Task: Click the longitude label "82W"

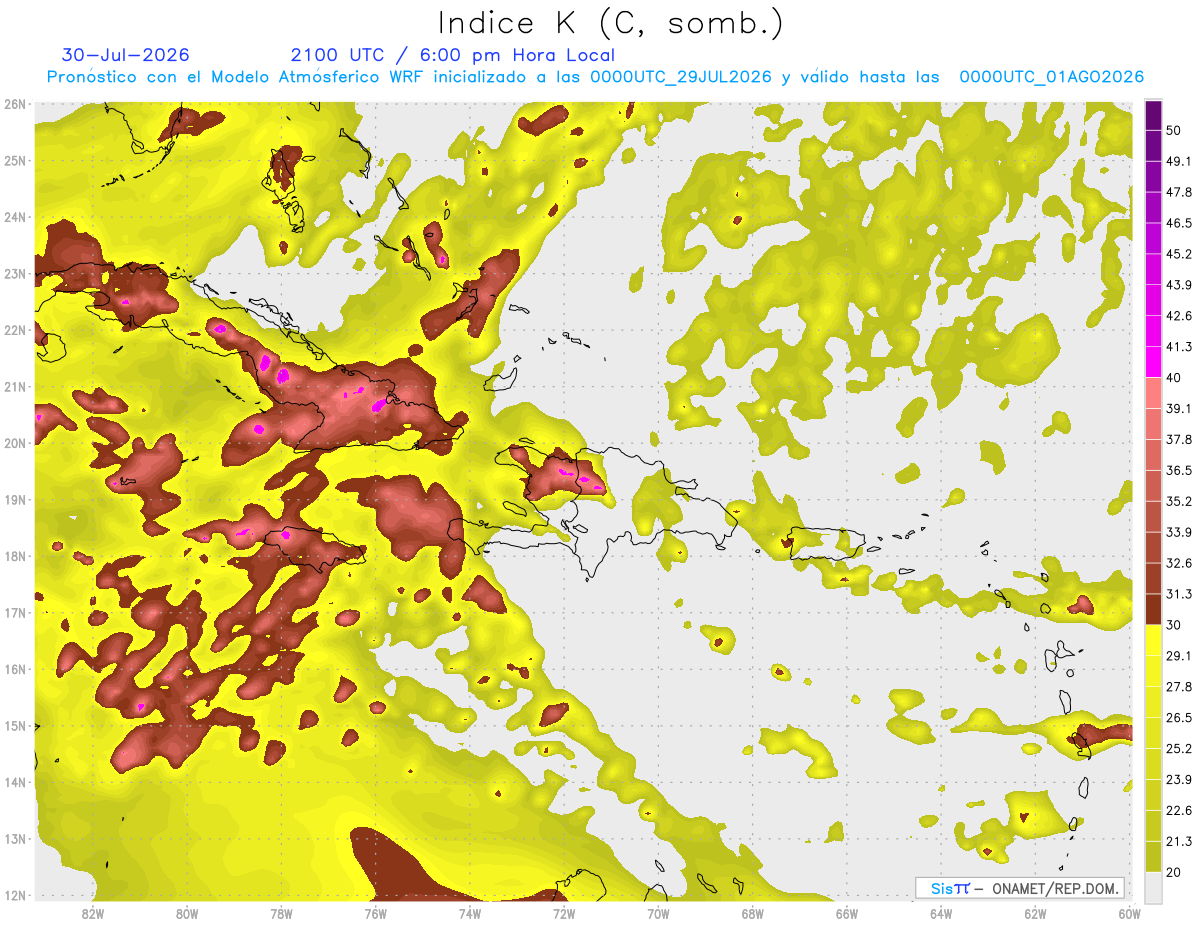Action: point(93,914)
